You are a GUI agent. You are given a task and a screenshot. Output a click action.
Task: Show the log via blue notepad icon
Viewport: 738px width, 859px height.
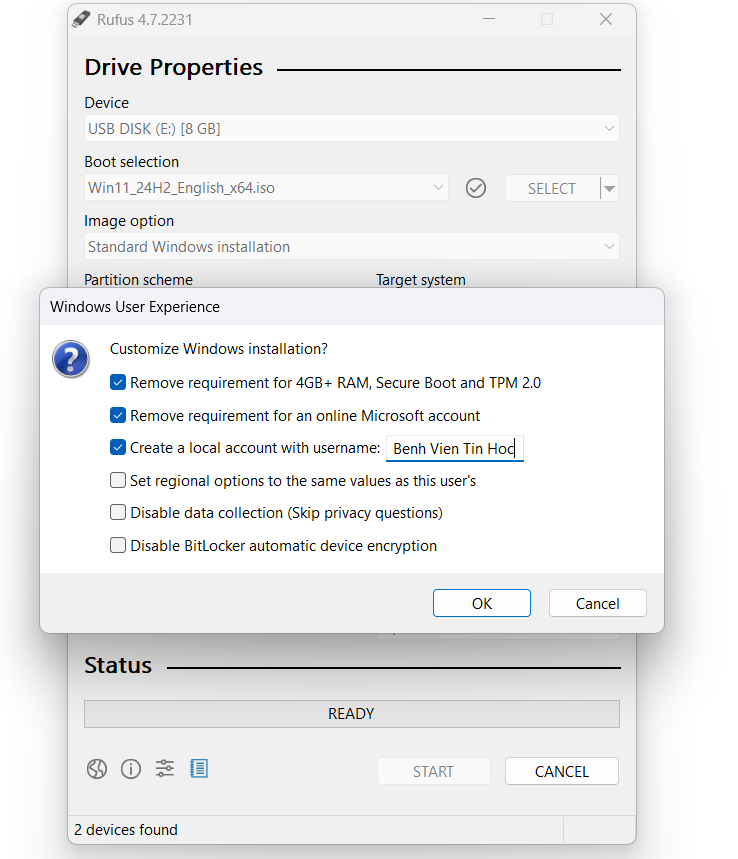pyautogui.click(x=199, y=769)
